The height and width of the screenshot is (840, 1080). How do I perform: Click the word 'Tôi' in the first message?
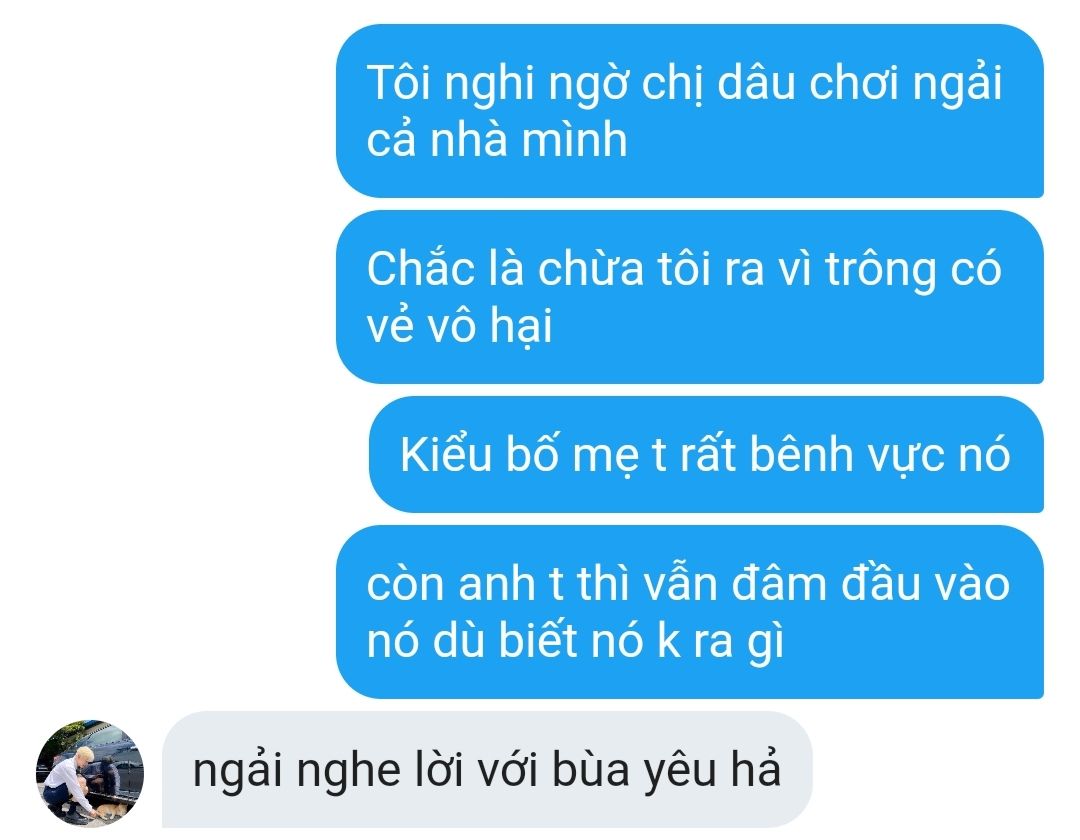(399, 83)
